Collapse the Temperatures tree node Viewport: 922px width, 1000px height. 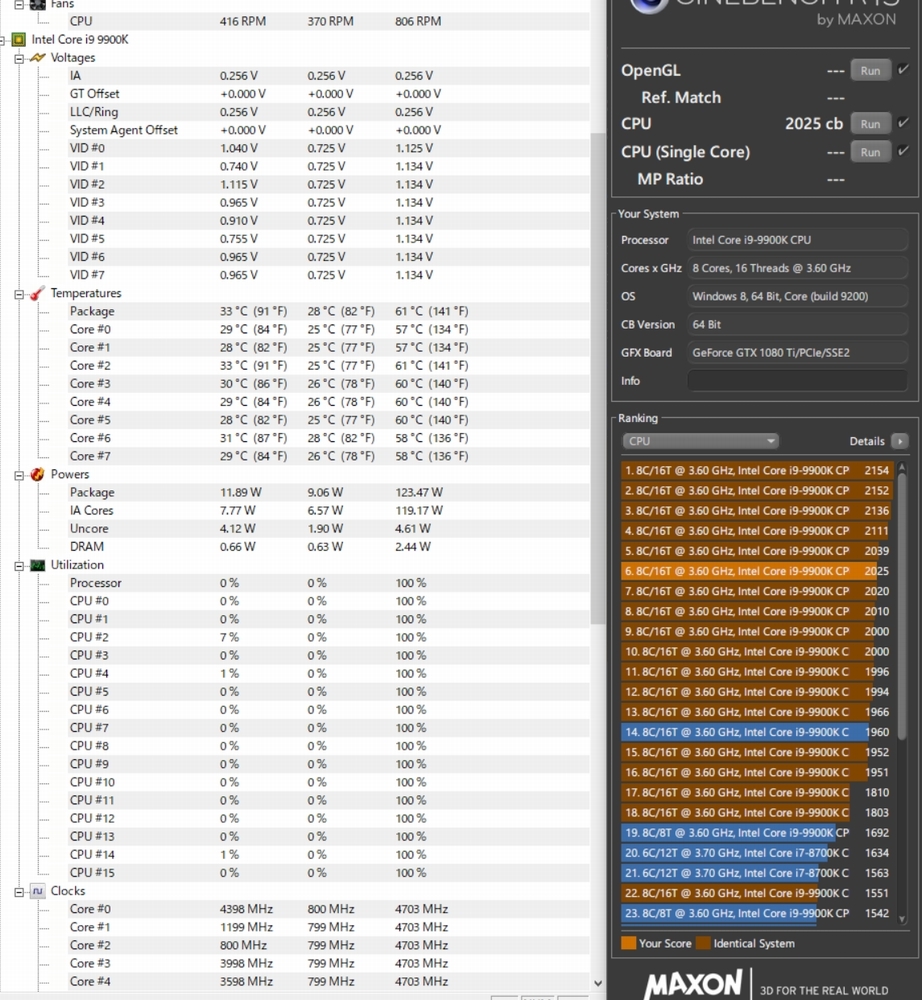[x=19, y=294]
